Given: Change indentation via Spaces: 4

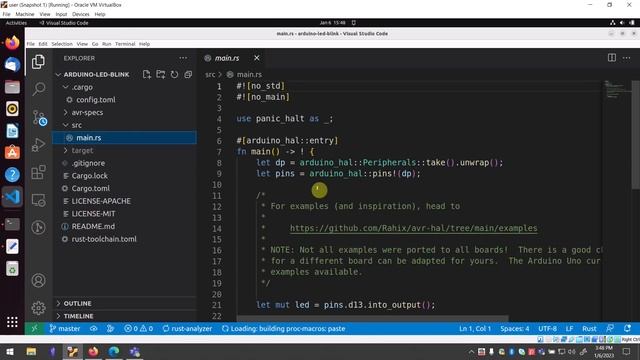Looking at the screenshot, I should [x=515, y=329].
